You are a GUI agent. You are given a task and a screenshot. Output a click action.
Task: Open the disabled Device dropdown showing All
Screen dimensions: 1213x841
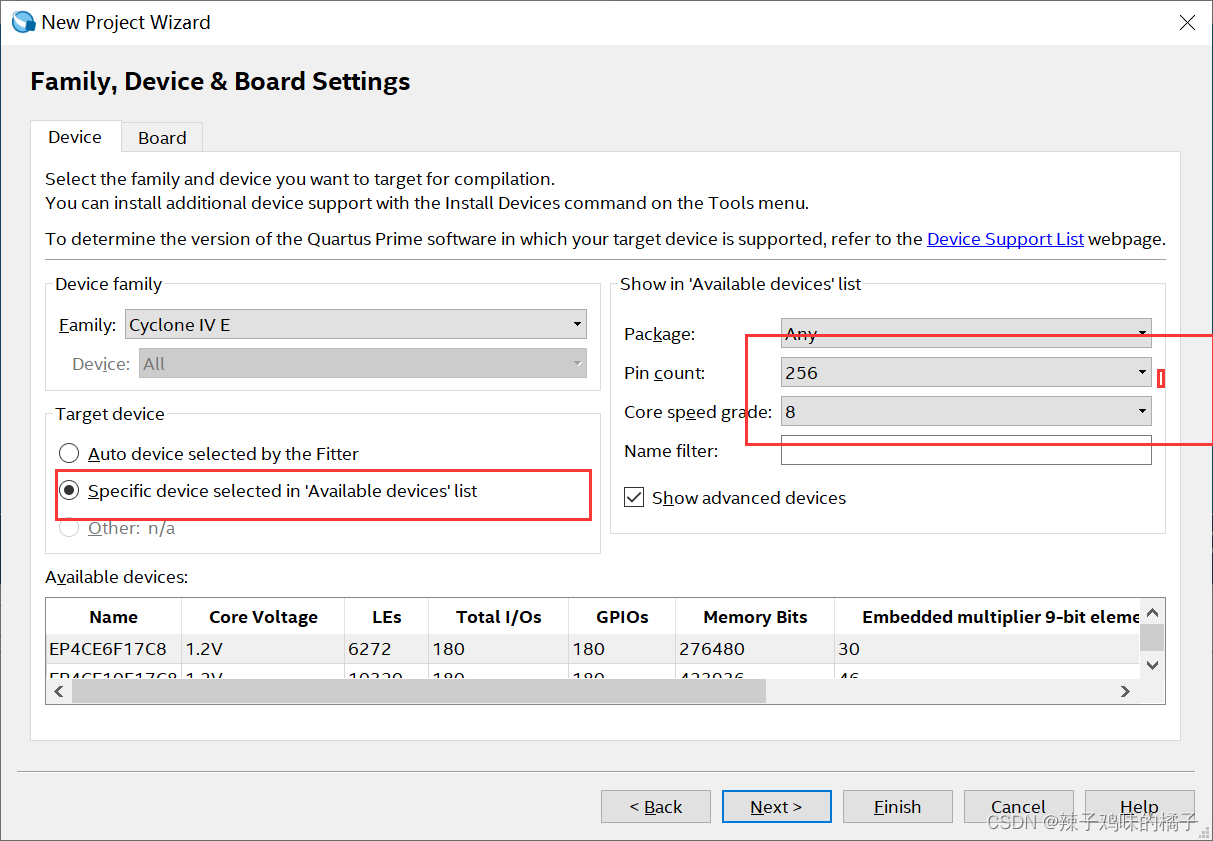363,364
